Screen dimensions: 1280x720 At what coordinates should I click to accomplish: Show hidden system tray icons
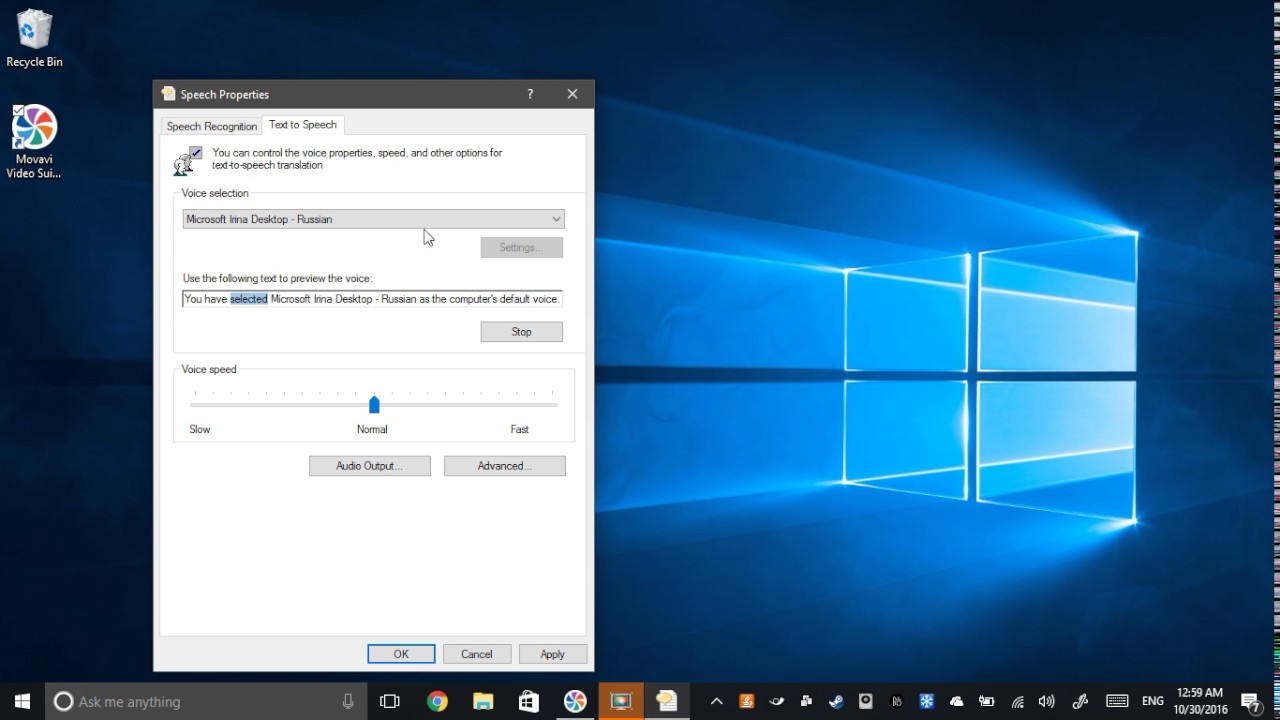[716, 701]
